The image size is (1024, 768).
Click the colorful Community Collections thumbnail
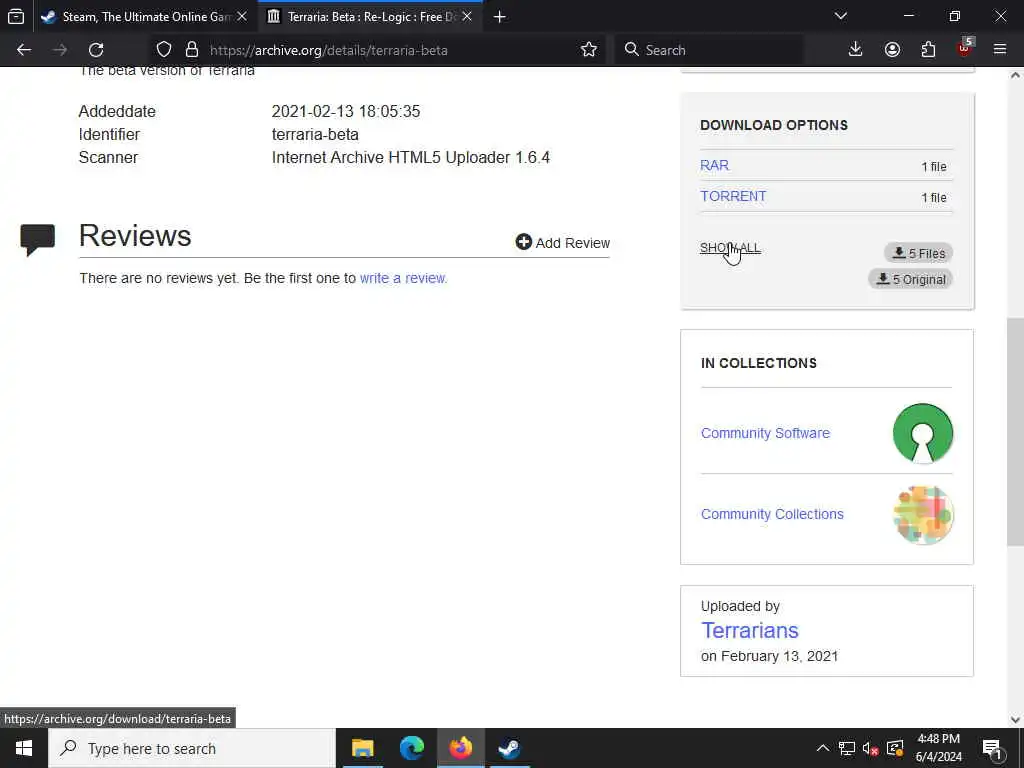point(923,515)
